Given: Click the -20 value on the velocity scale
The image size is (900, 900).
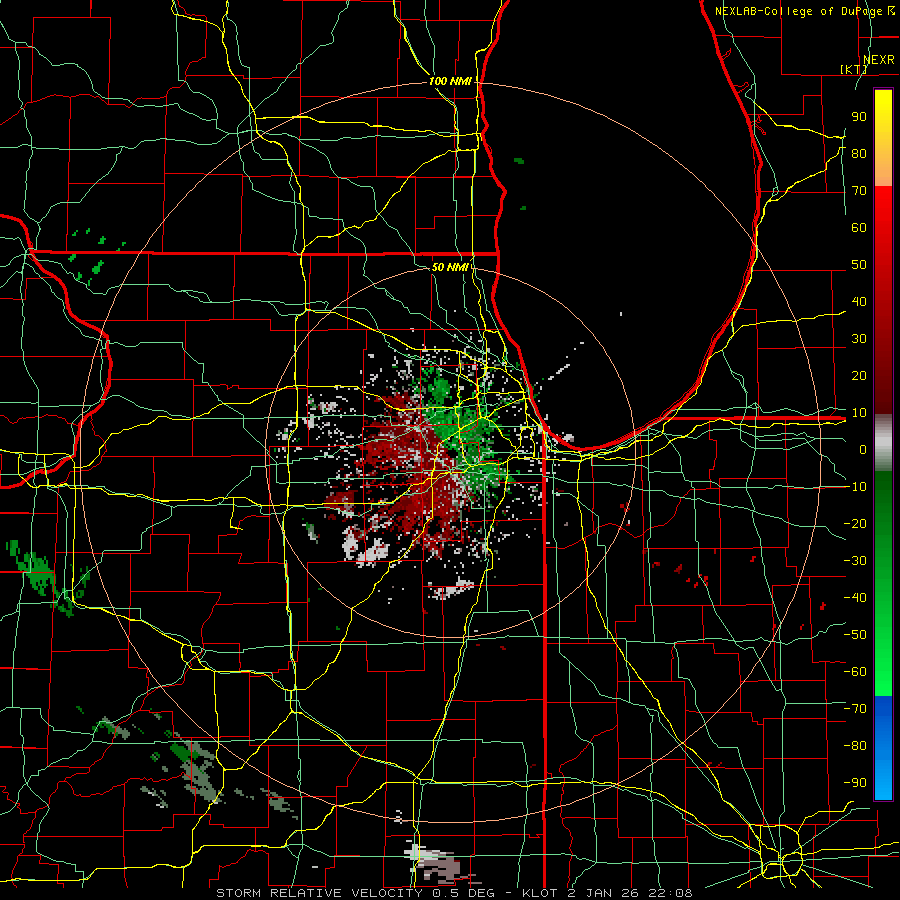Looking at the screenshot, I should coord(855,523).
